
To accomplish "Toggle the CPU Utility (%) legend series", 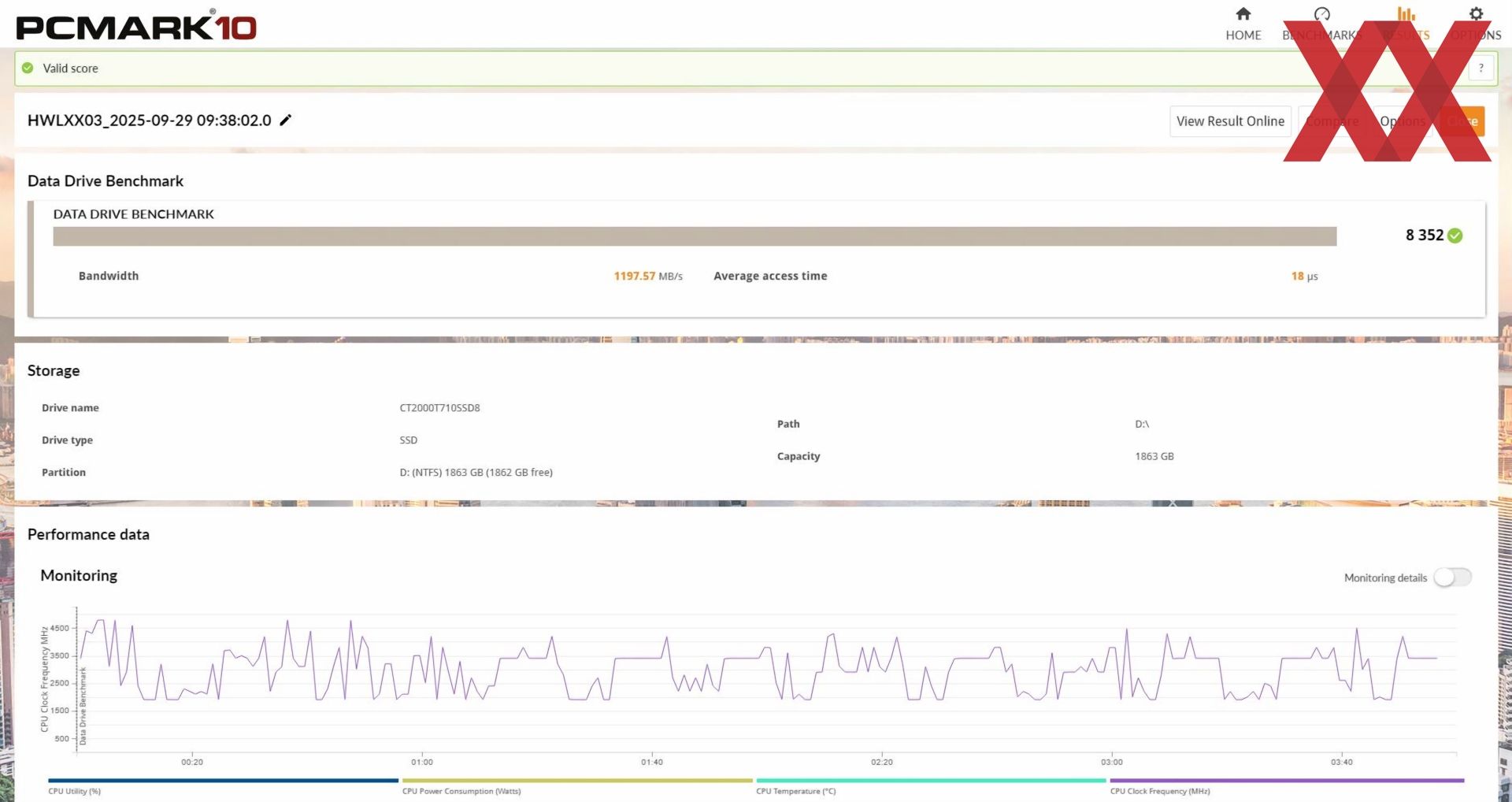I will click(75, 791).
